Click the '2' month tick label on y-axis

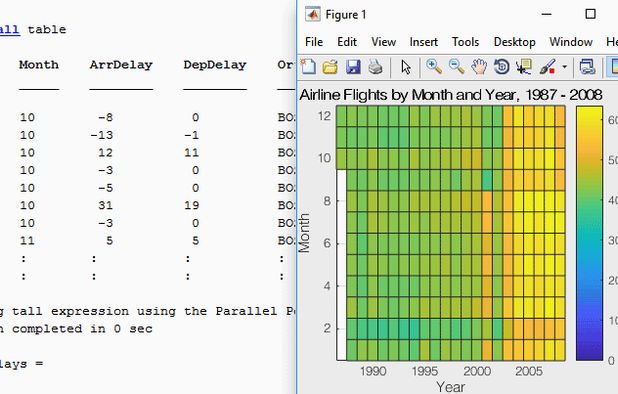pyautogui.click(x=327, y=328)
